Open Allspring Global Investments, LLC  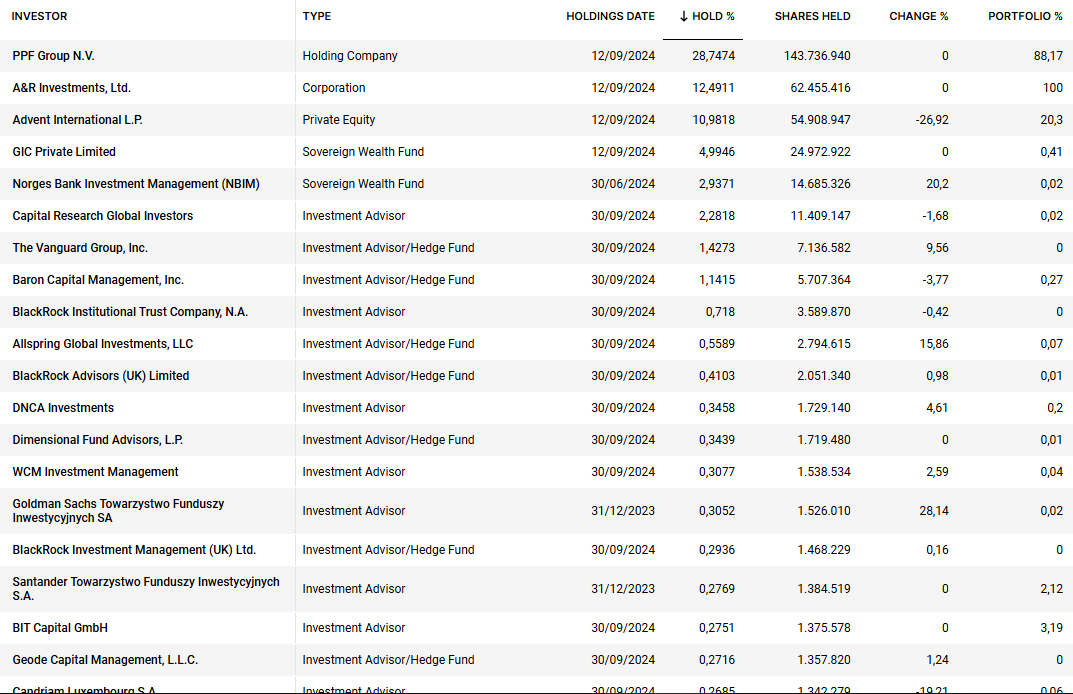(x=103, y=344)
